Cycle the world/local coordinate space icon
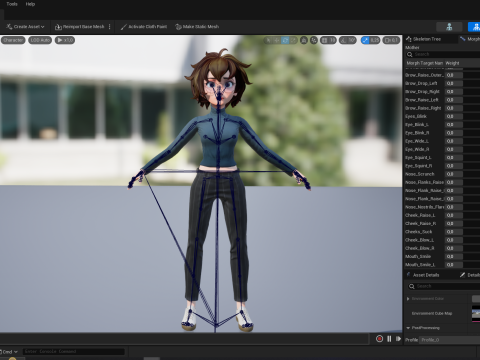Viewport: 480px width, 360px height. coord(304,40)
